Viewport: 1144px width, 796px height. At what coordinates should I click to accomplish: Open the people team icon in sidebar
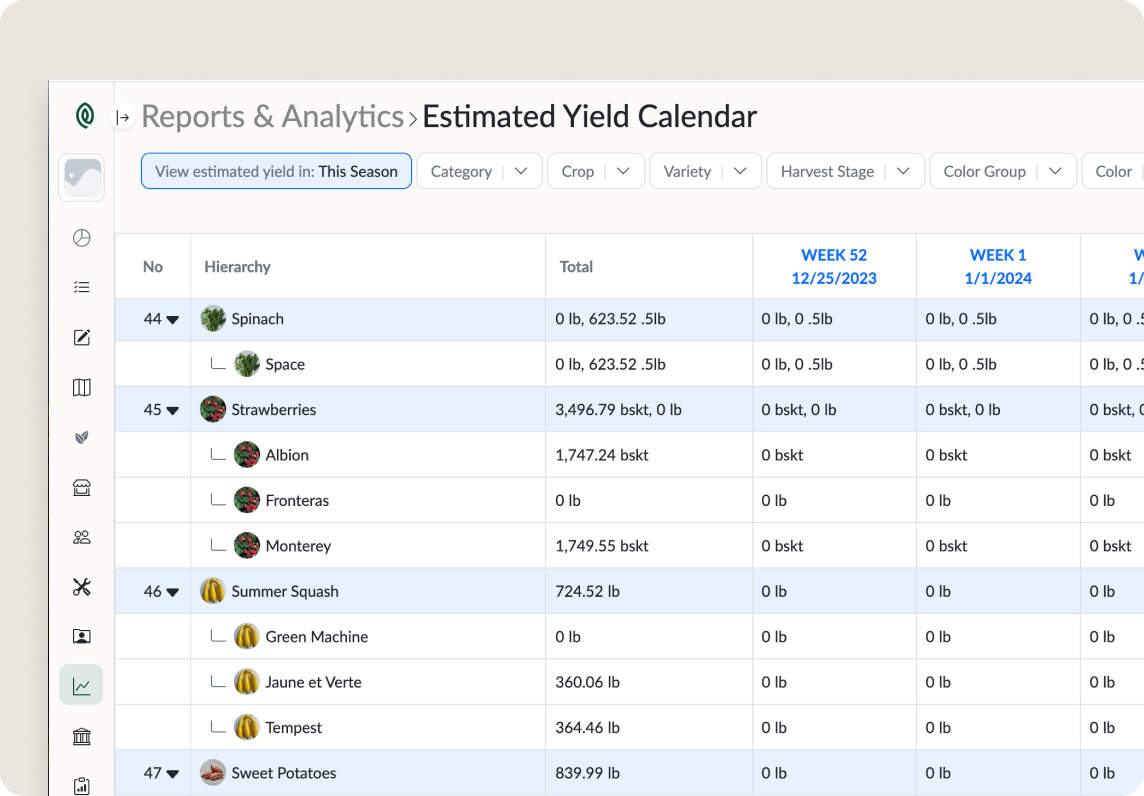point(82,537)
